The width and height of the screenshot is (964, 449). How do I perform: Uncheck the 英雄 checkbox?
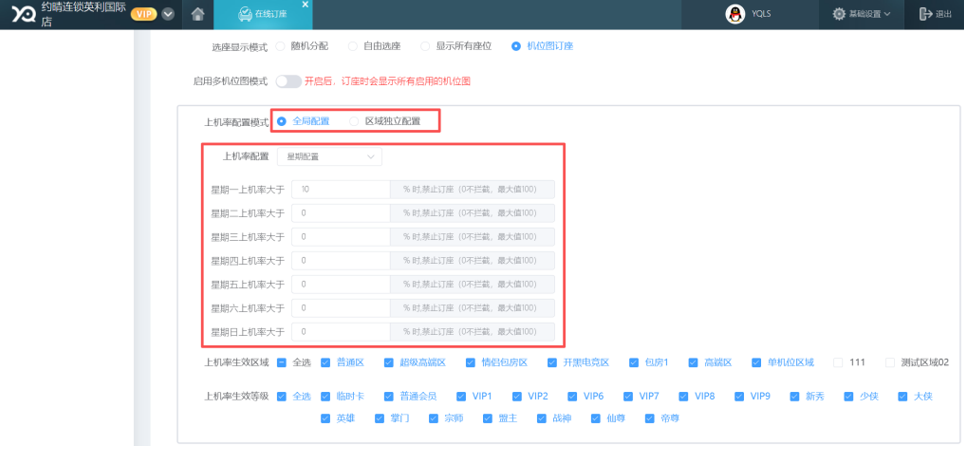326,418
